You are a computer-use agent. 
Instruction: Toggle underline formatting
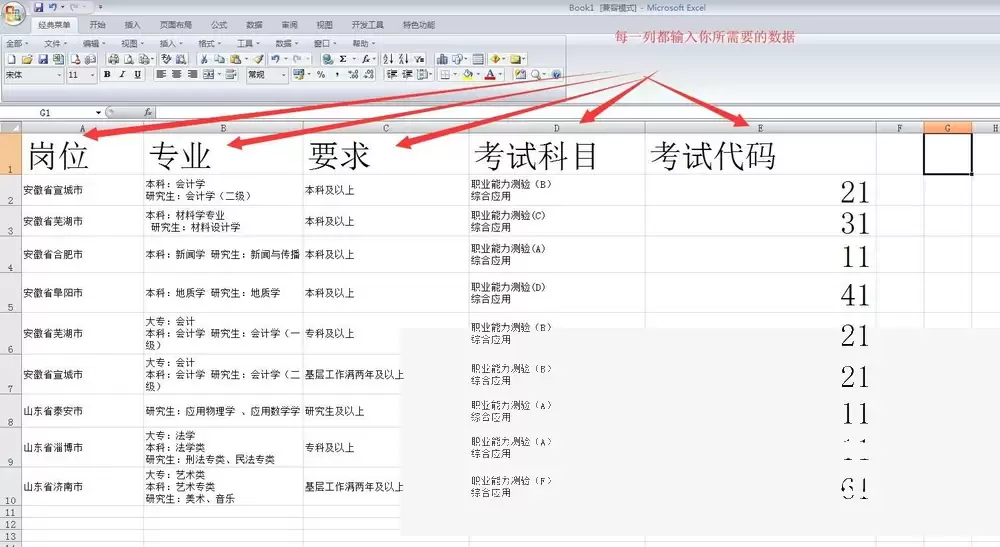click(x=137, y=75)
